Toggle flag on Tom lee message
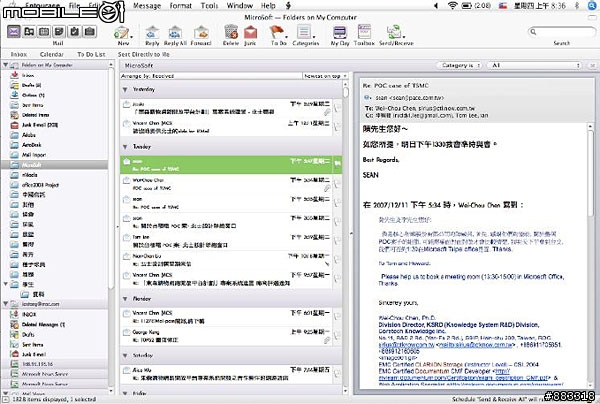Screen dimensions: 600x404 pos(337,241)
